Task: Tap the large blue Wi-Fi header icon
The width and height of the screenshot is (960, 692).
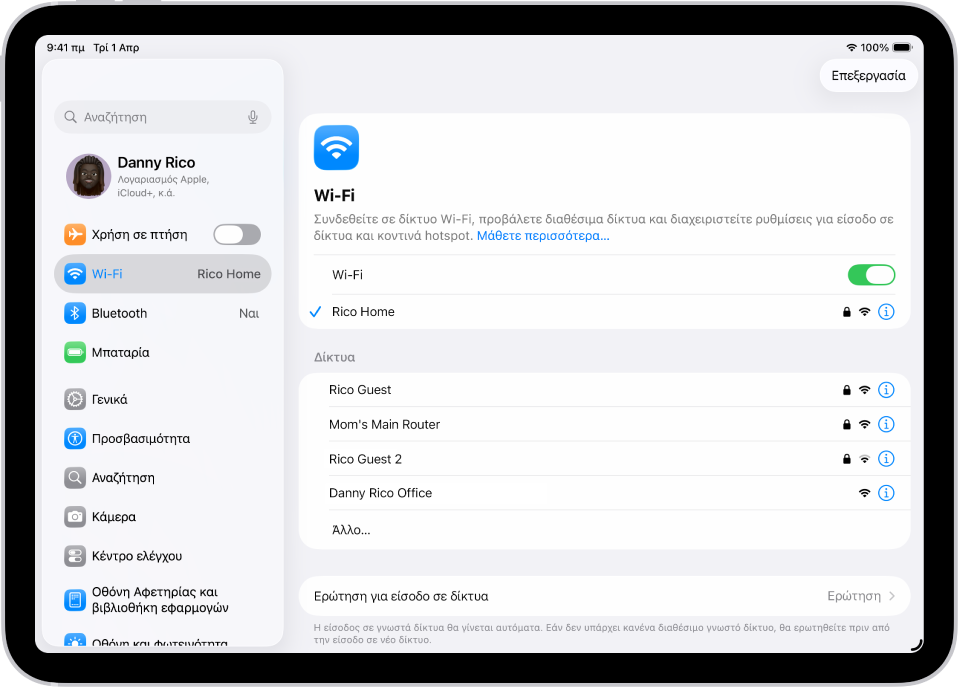Action: (336, 148)
